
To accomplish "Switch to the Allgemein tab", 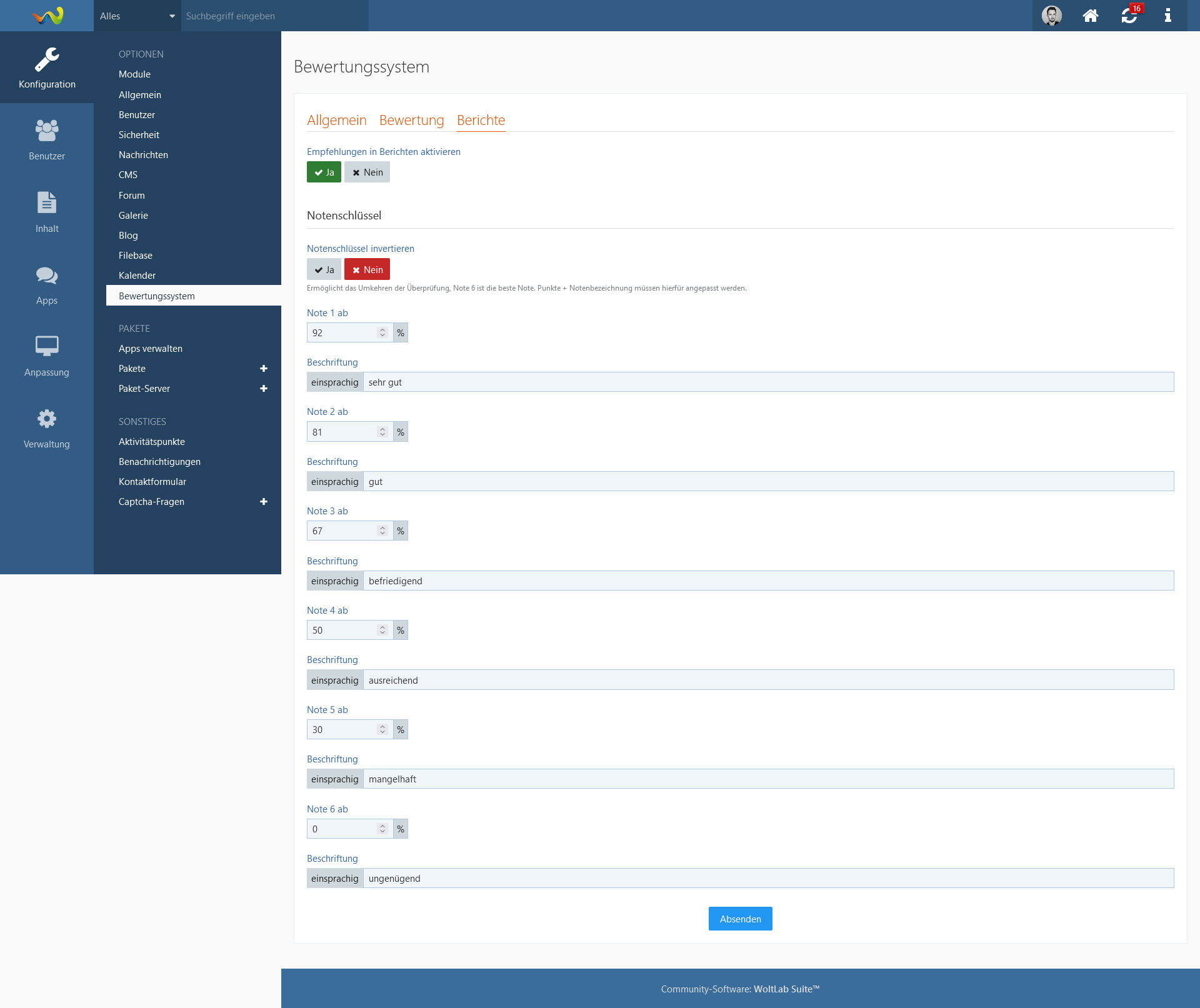I will click(336, 120).
